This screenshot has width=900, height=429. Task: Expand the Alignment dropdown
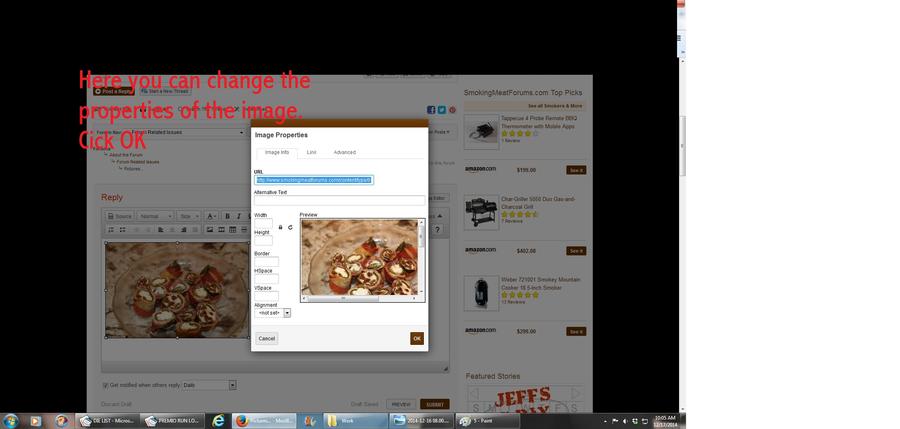(x=287, y=313)
